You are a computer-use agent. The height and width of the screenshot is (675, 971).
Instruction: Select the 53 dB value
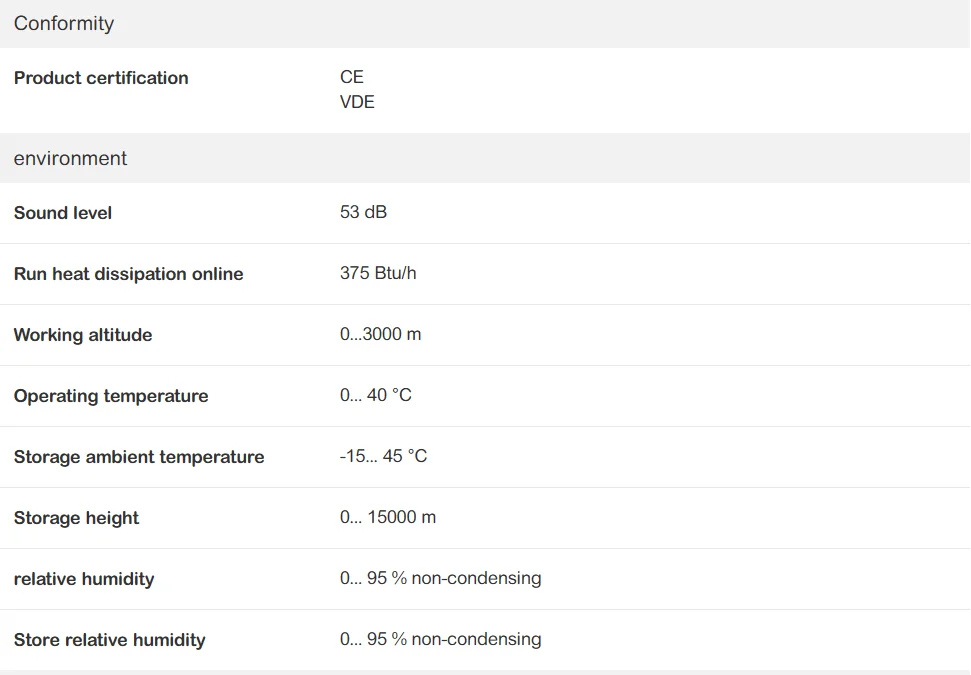click(363, 212)
